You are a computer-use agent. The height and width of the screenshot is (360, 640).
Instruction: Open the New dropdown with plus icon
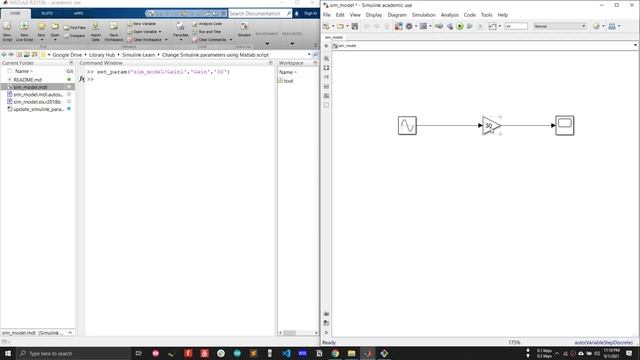pyautogui.click(x=41, y=31)
